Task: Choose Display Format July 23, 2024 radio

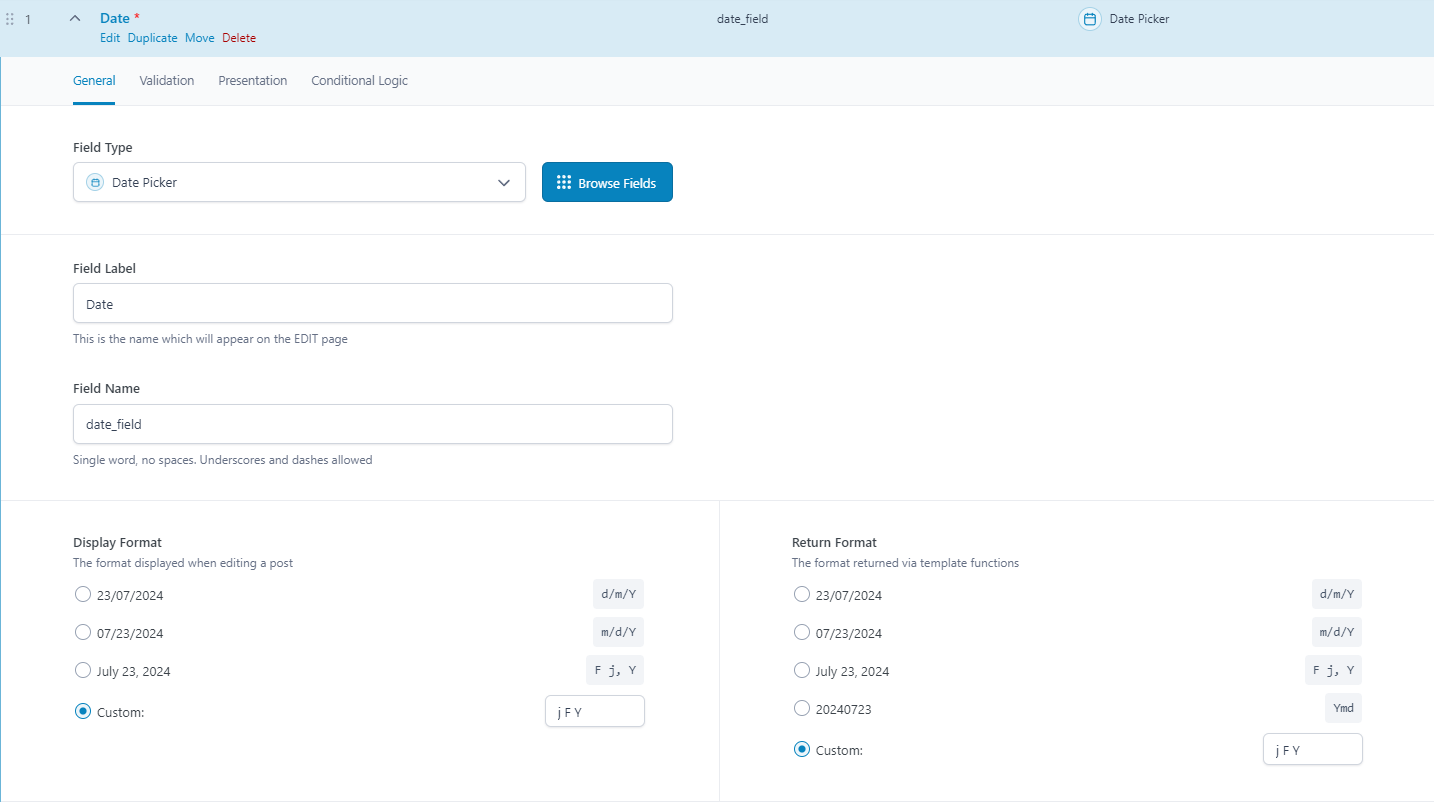Action: tap(83, 671)
